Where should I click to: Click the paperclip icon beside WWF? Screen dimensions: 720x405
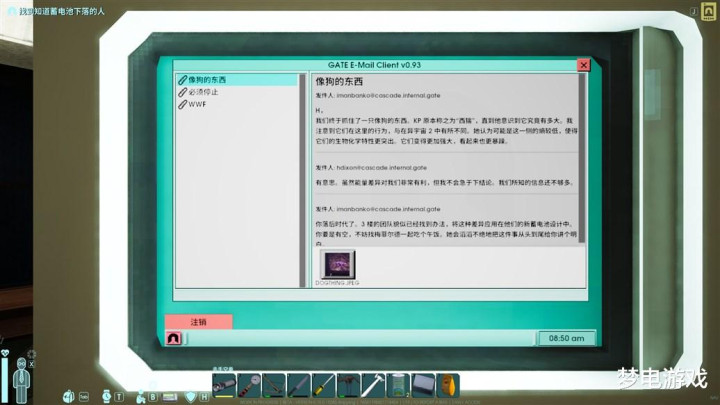pos(182,105)
